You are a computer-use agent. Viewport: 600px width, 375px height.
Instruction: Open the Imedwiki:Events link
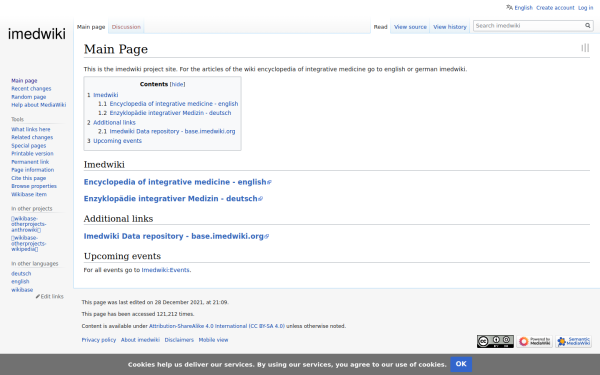(165, 270)
